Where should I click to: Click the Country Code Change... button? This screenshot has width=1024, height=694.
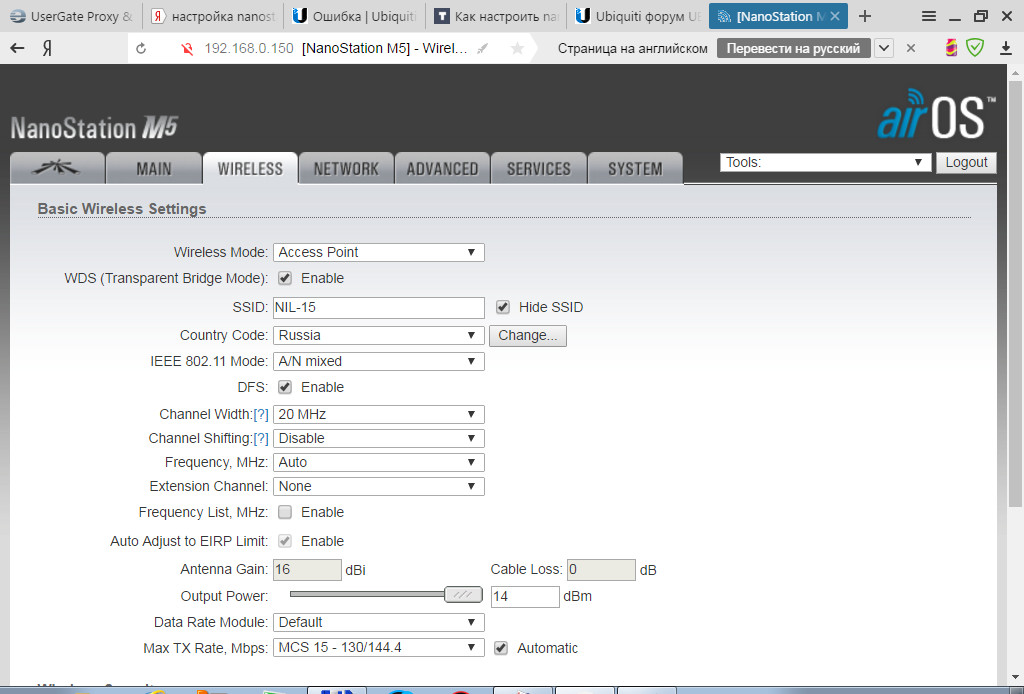528,336
